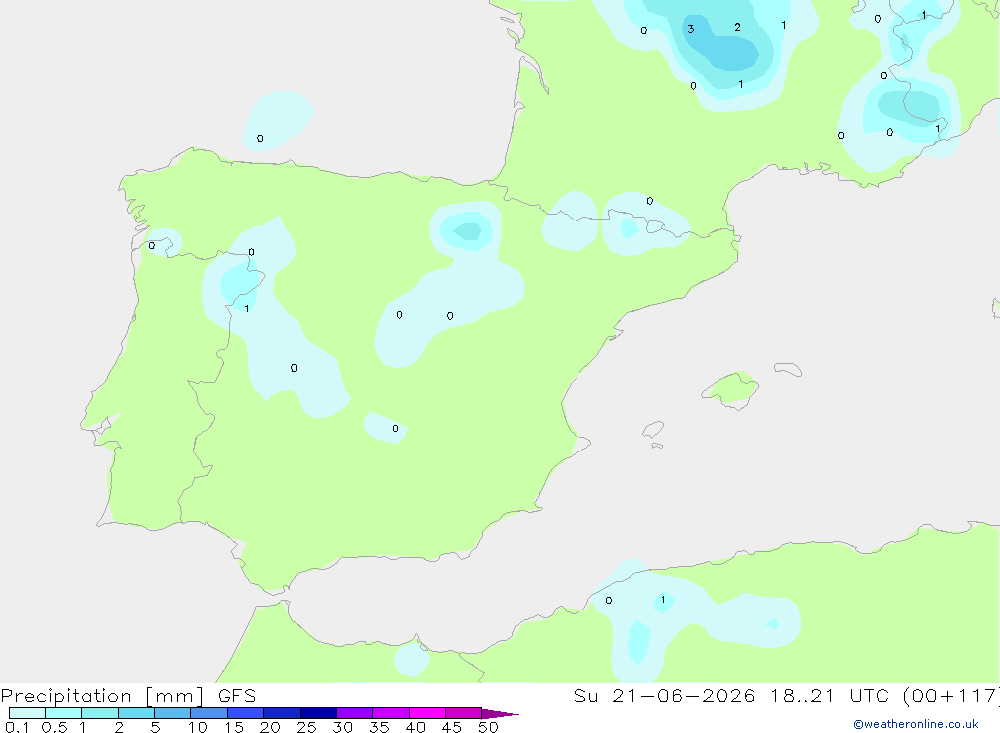Click the 'Precipitation [mm] GFS' title text
This screenshot has width=1000, height=733.
(x=128, y=695)
